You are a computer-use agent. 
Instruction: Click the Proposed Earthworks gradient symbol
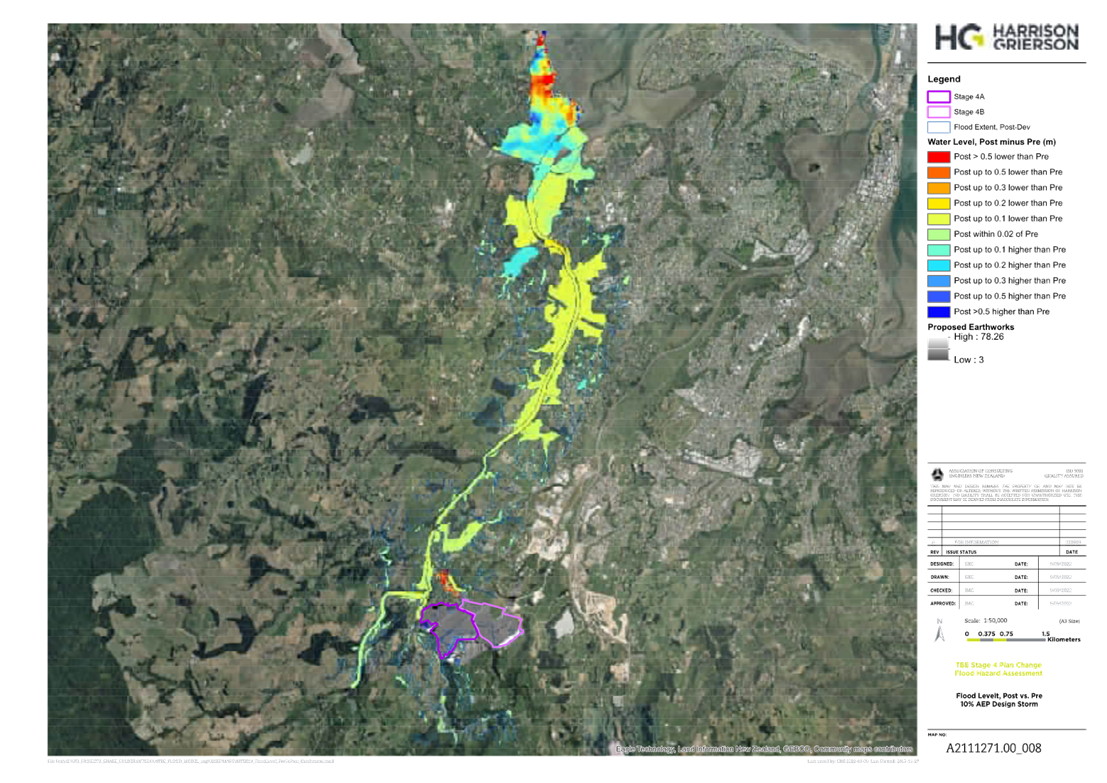[x=938, y=347]
